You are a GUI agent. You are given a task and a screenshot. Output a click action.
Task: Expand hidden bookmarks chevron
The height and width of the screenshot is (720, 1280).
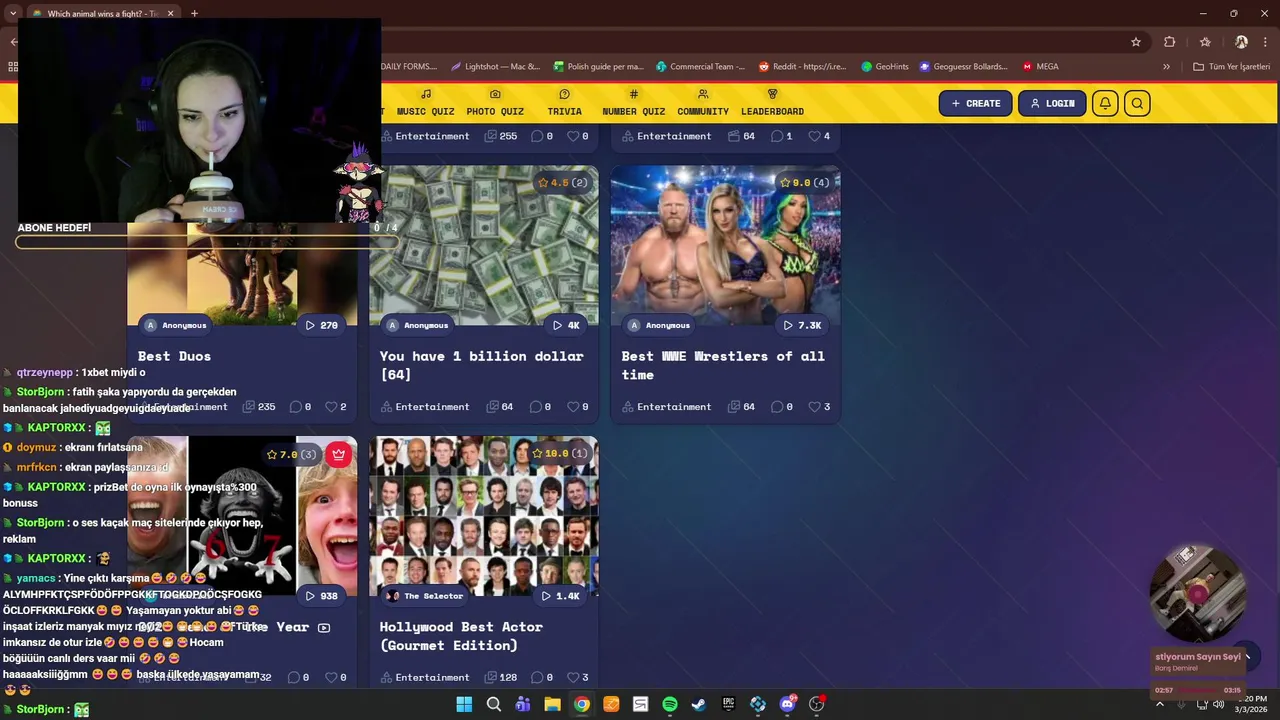pyautogui.click(x=1166, y=66)
